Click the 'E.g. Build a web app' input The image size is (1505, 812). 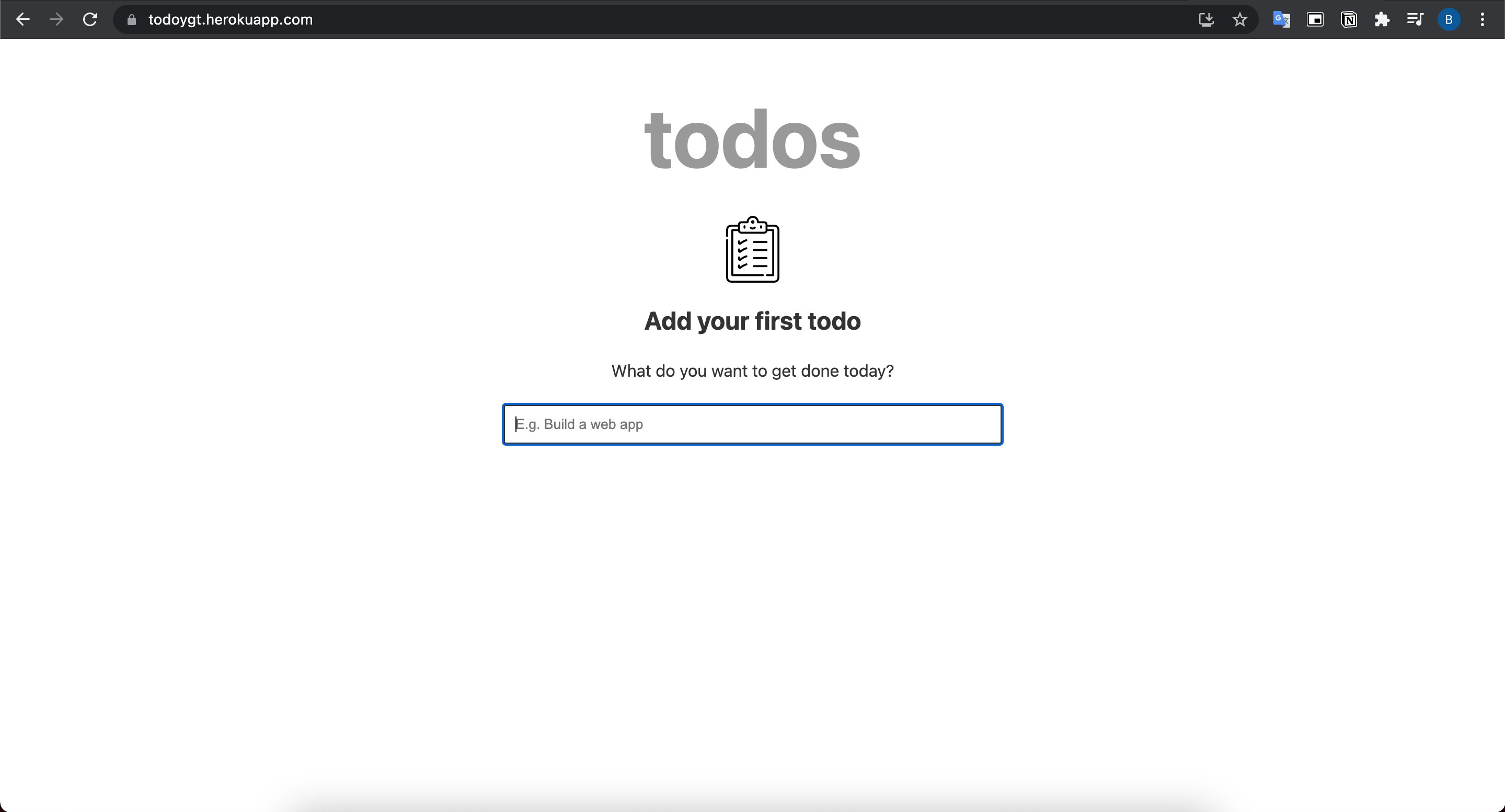[x=753, y=424]
